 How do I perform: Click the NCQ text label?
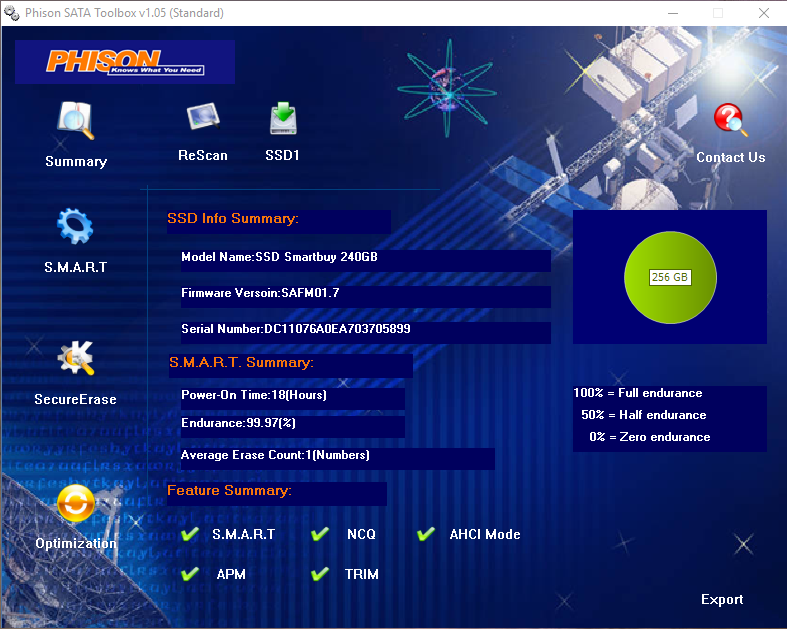tap(361, 535)
